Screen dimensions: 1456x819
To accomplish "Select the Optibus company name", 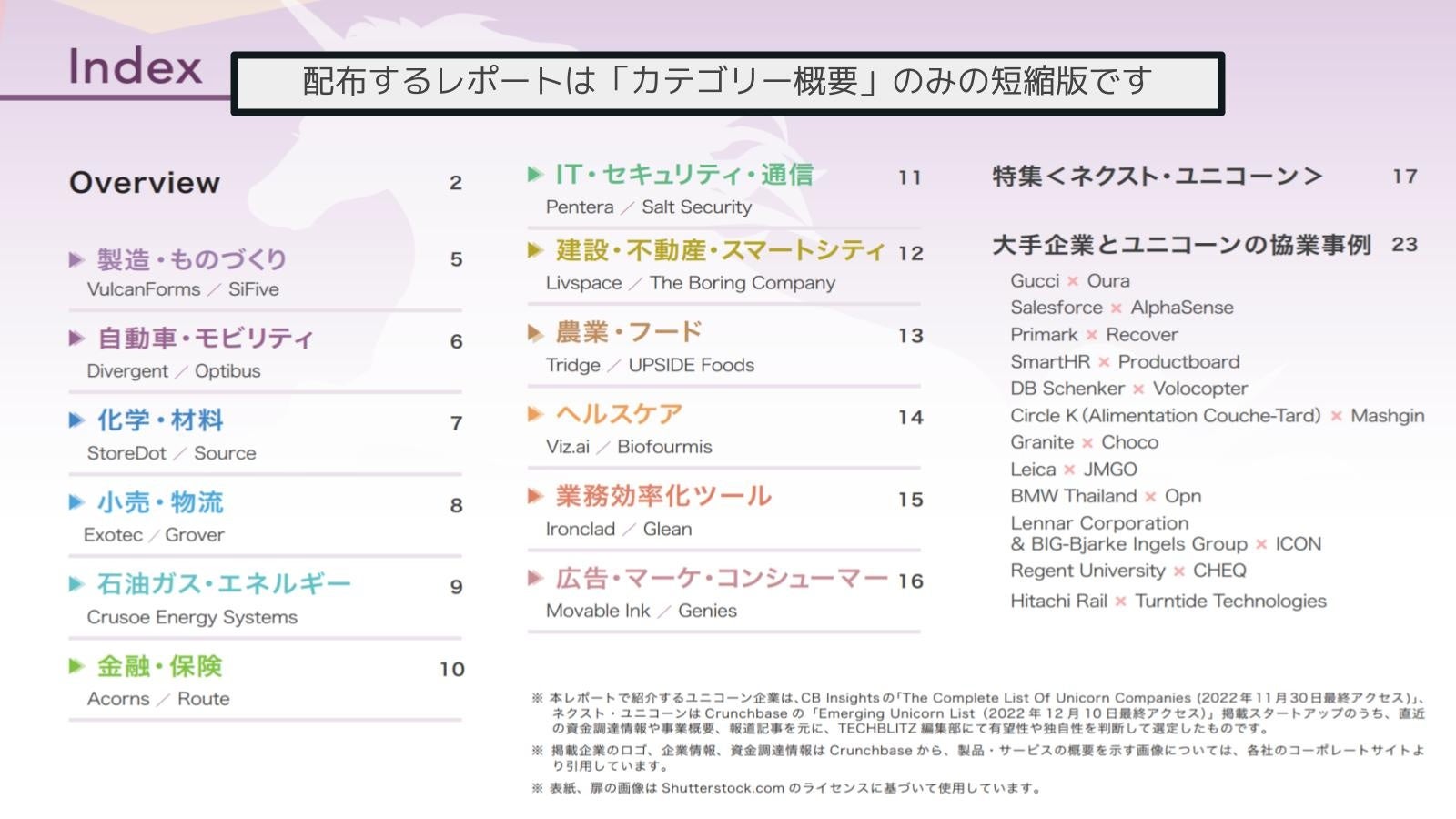I will pyautogui.click(x=227, y=371).
